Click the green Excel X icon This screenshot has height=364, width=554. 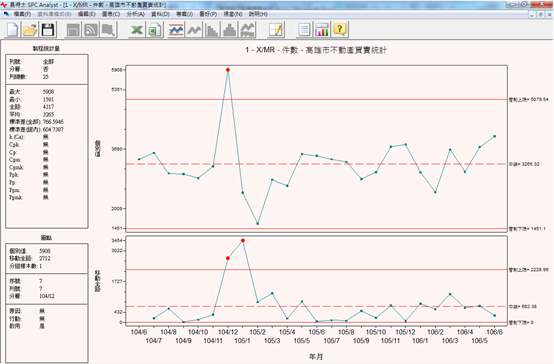(137, 30)
